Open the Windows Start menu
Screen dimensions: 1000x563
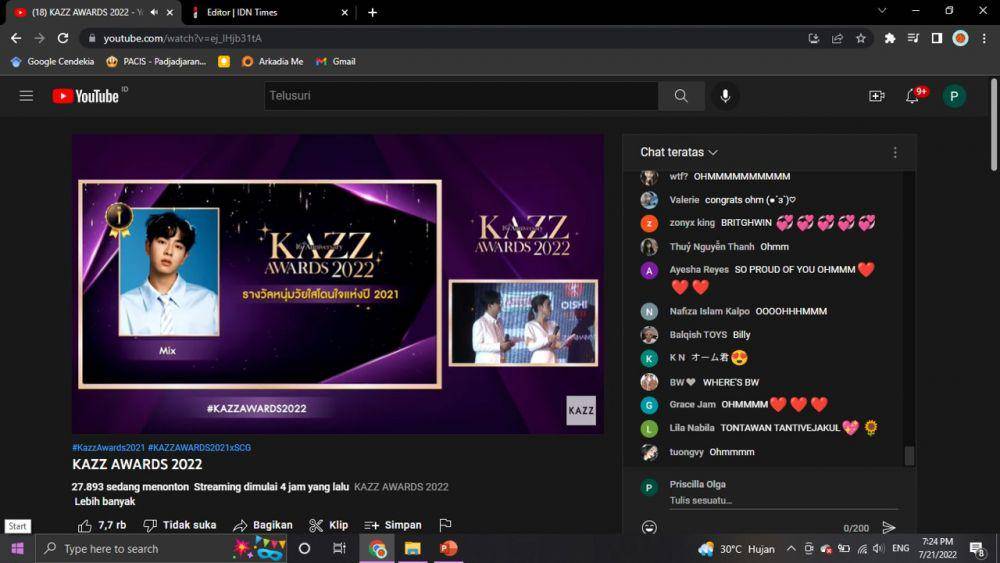(17, 548)
